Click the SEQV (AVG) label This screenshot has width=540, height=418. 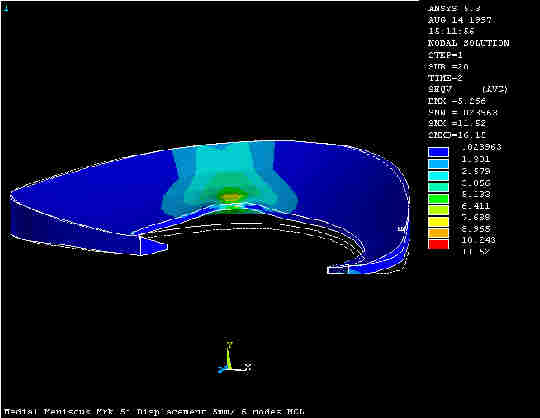click(468, 89)
